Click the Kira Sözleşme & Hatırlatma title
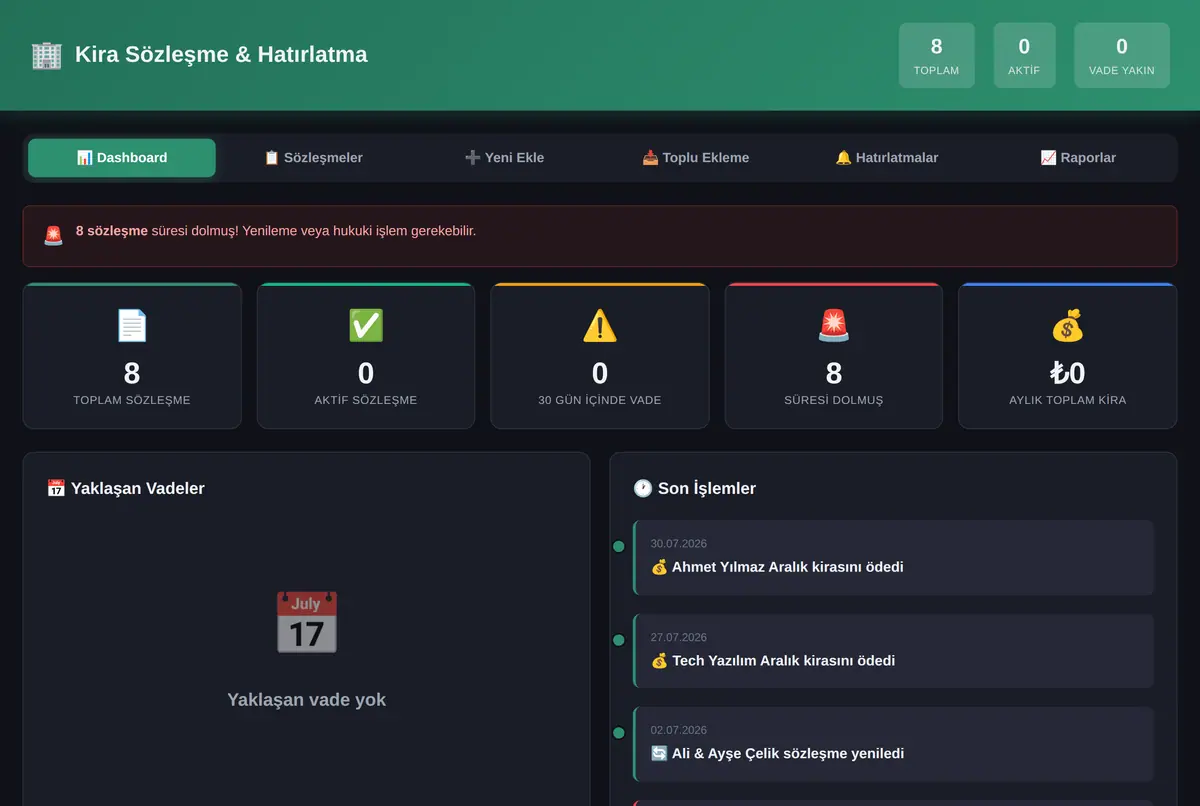 (221, 55)
